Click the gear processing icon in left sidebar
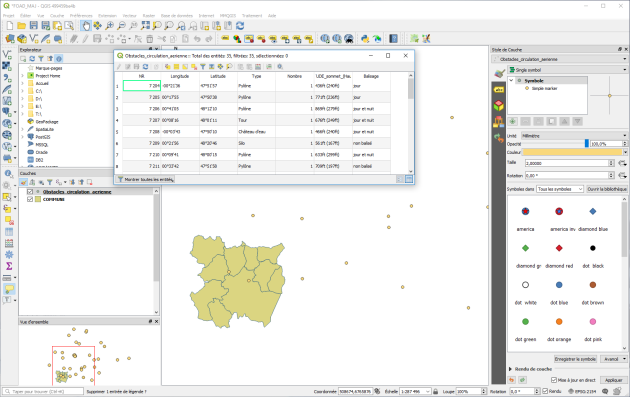 (9, 254)
